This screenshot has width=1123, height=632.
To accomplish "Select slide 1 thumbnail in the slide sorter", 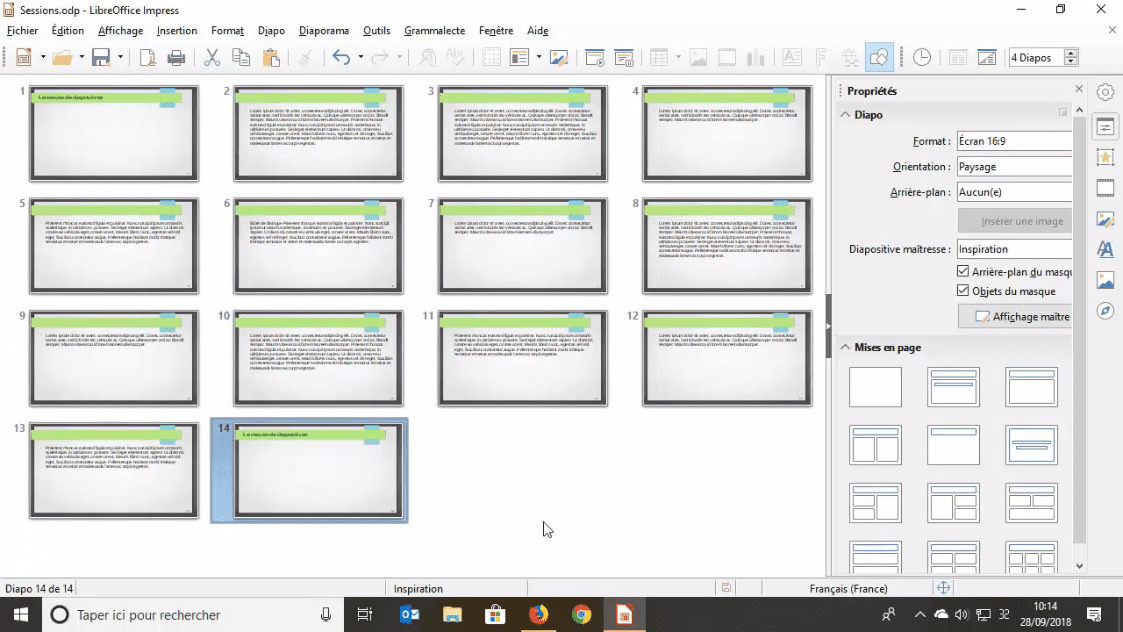I will (x=113, y=133).
